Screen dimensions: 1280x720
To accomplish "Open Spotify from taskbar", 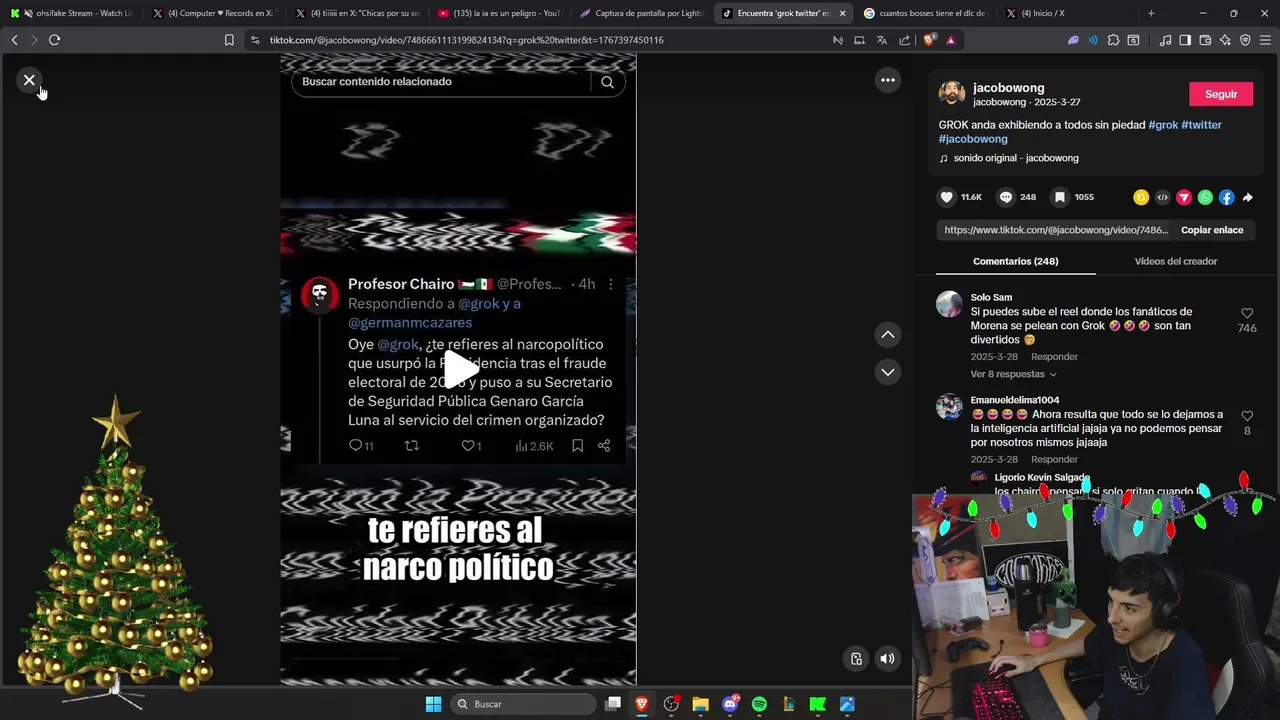I will click(759, 704).
